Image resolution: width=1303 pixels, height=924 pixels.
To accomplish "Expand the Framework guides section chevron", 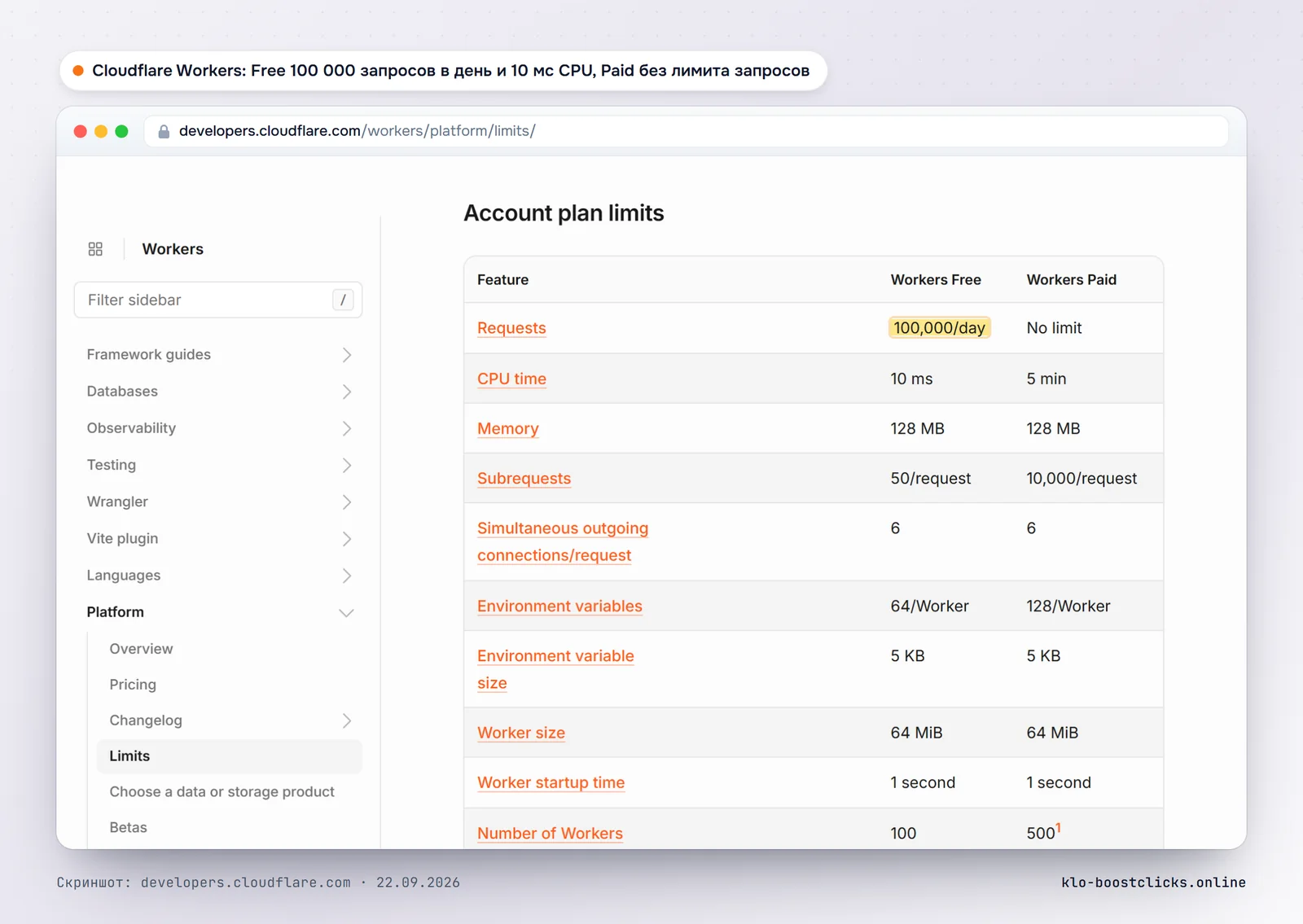I will 347,355.
